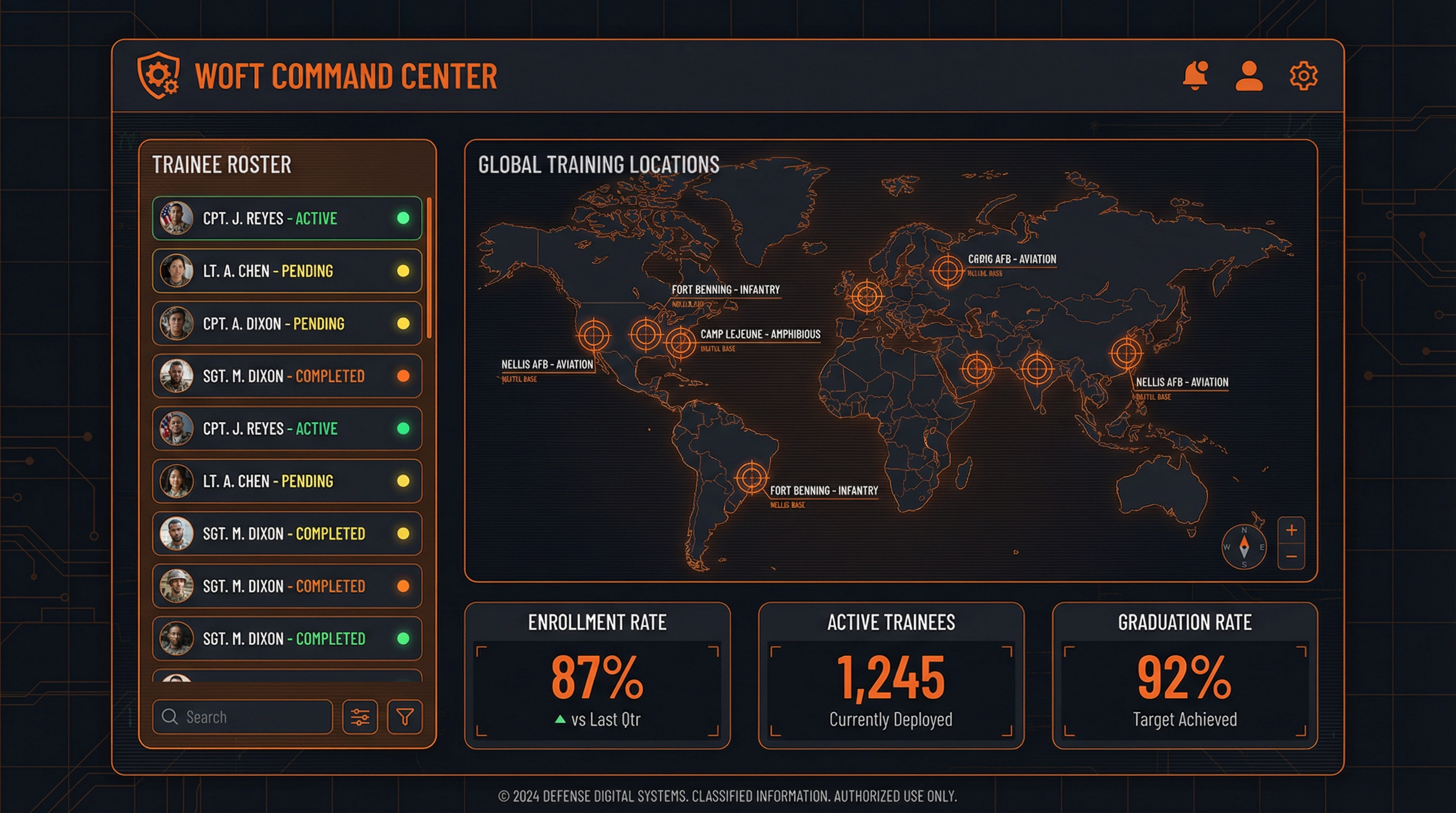This screenshot has width=1456, height=813.
Task: Zoom in the map with plus button
Action: click(1291, 530)
